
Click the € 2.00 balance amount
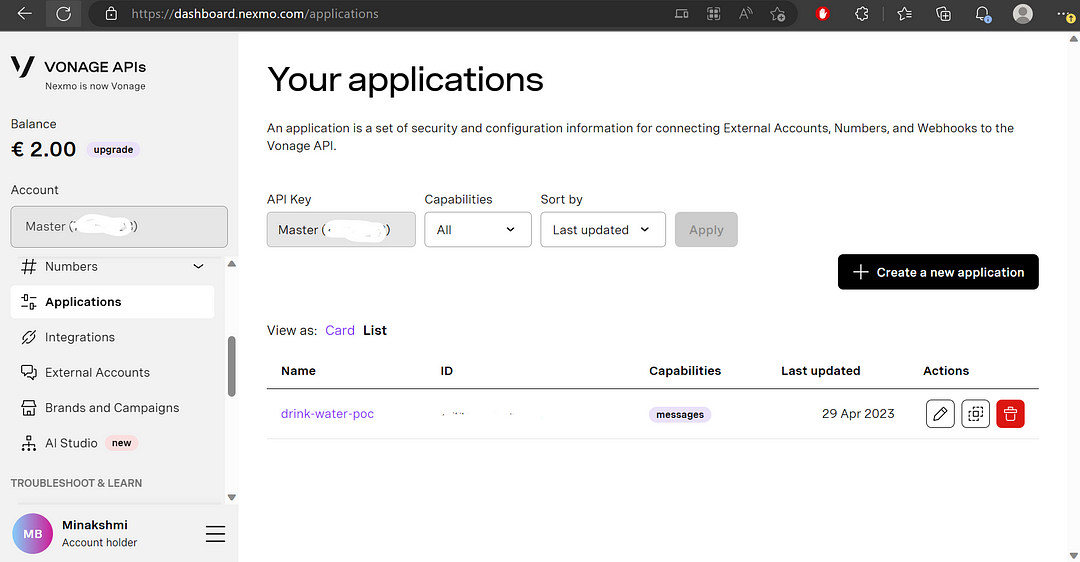44,149
